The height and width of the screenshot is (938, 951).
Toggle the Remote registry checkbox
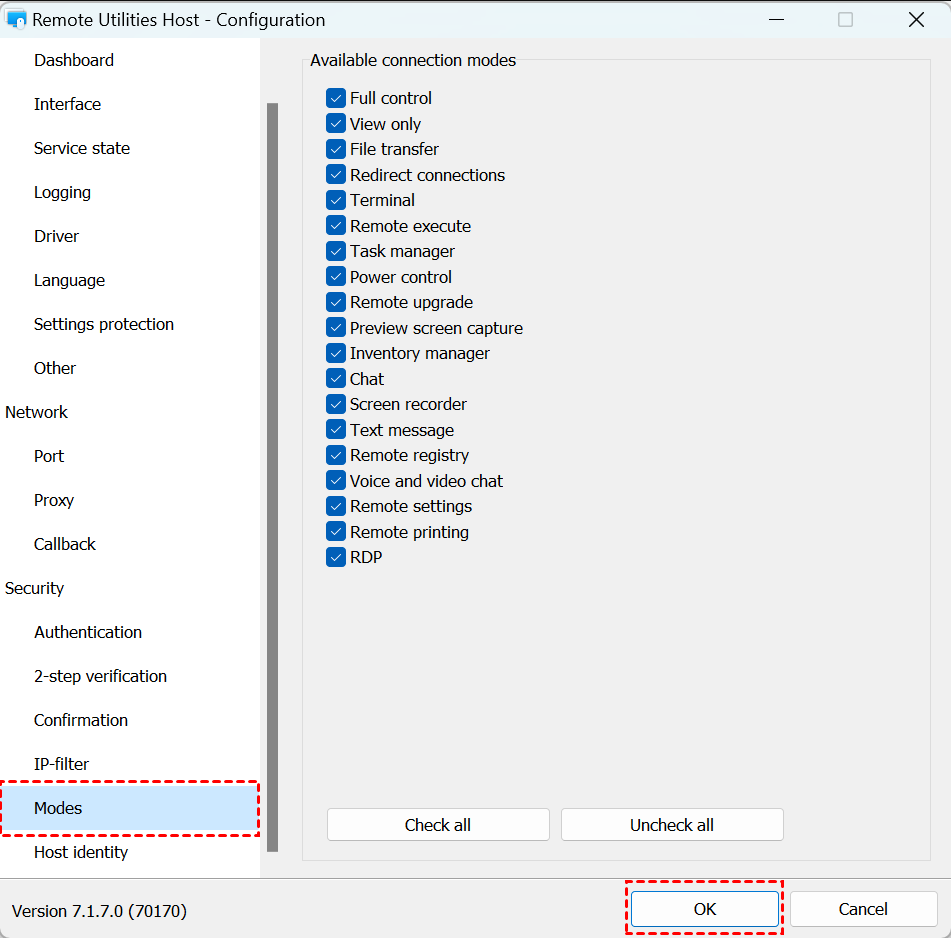(x=336, y=455)
